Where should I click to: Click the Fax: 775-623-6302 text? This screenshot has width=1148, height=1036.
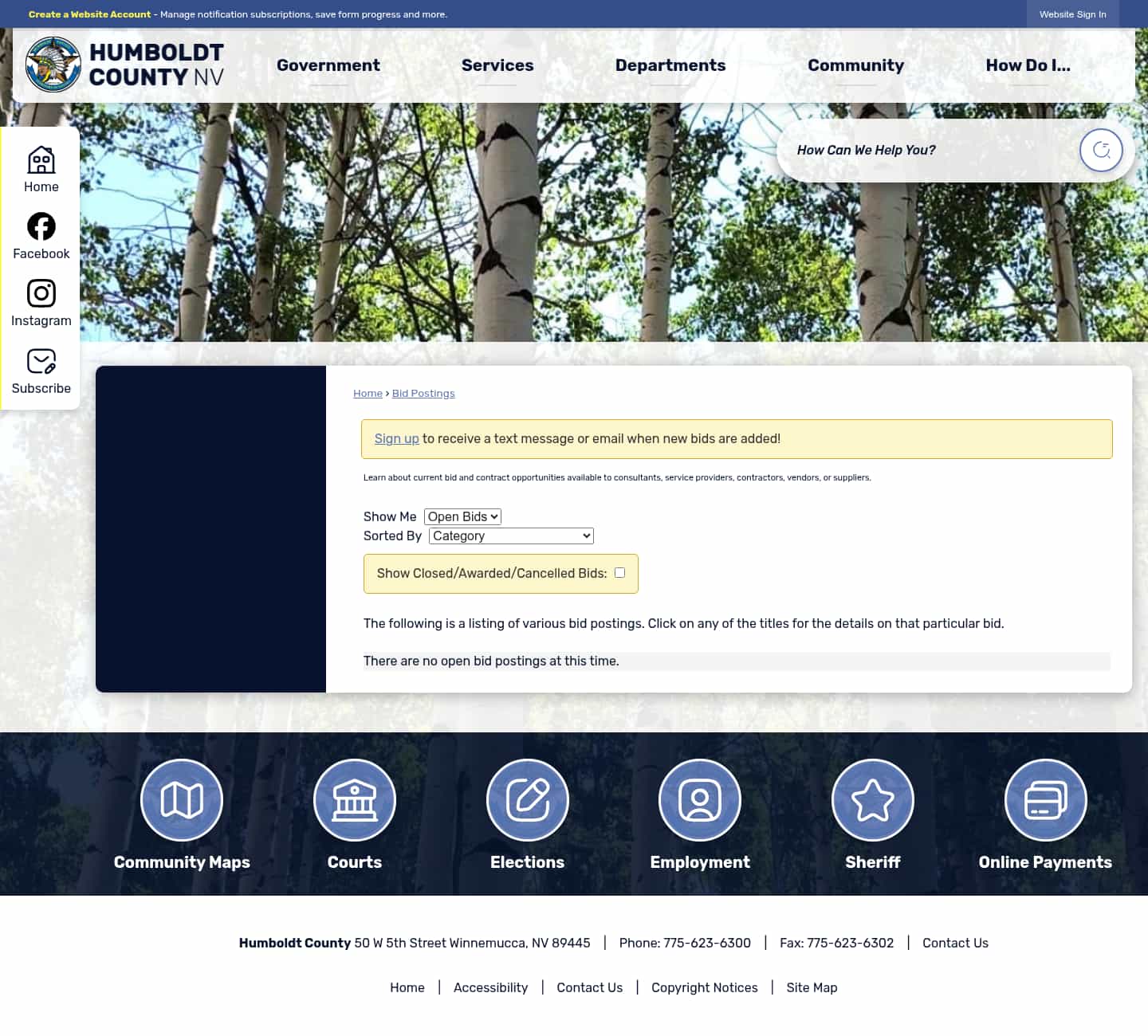836,943
